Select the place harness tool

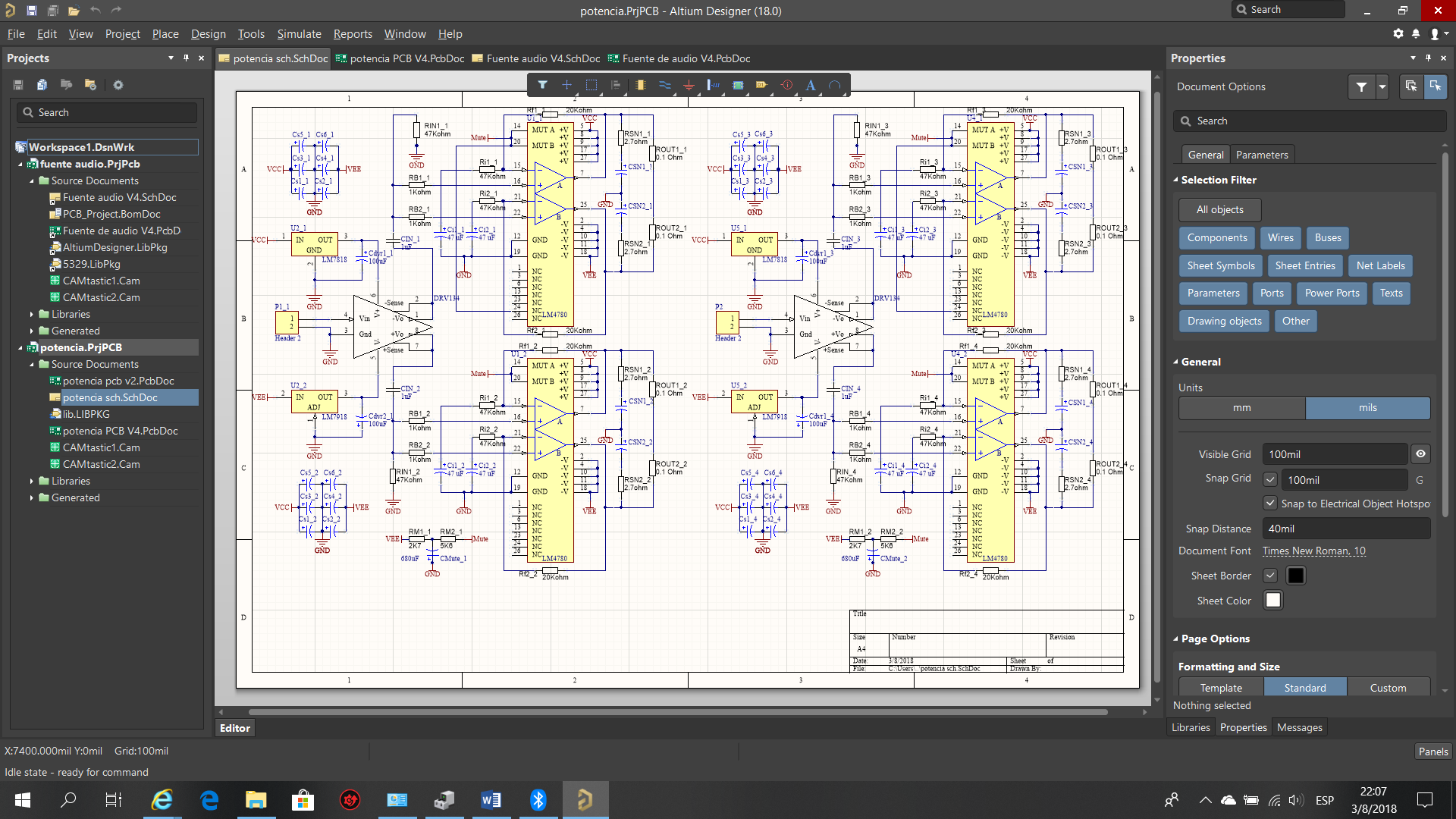[x=713, y=85]
